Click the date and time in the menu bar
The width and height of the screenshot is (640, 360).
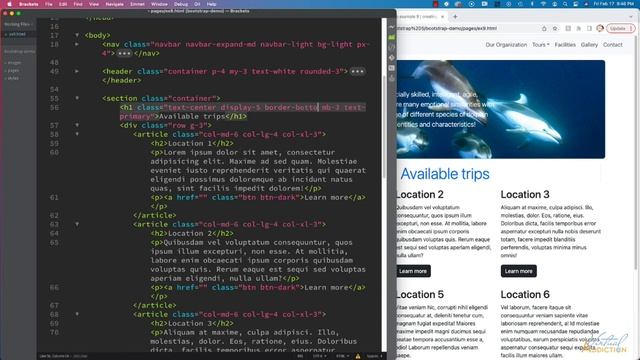pos(614,4)
